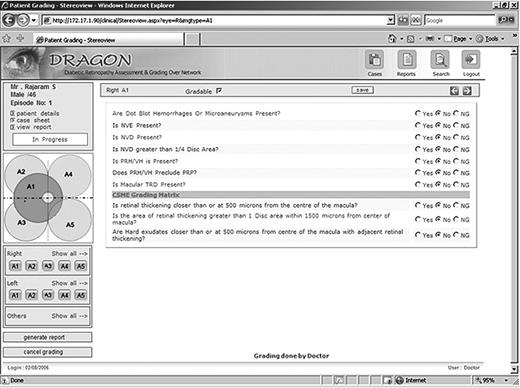The width and height of the screenshot is (520, 388).
Task: Select Yes for Dot Blot Hemorrhages question
Action: [417, 113]
